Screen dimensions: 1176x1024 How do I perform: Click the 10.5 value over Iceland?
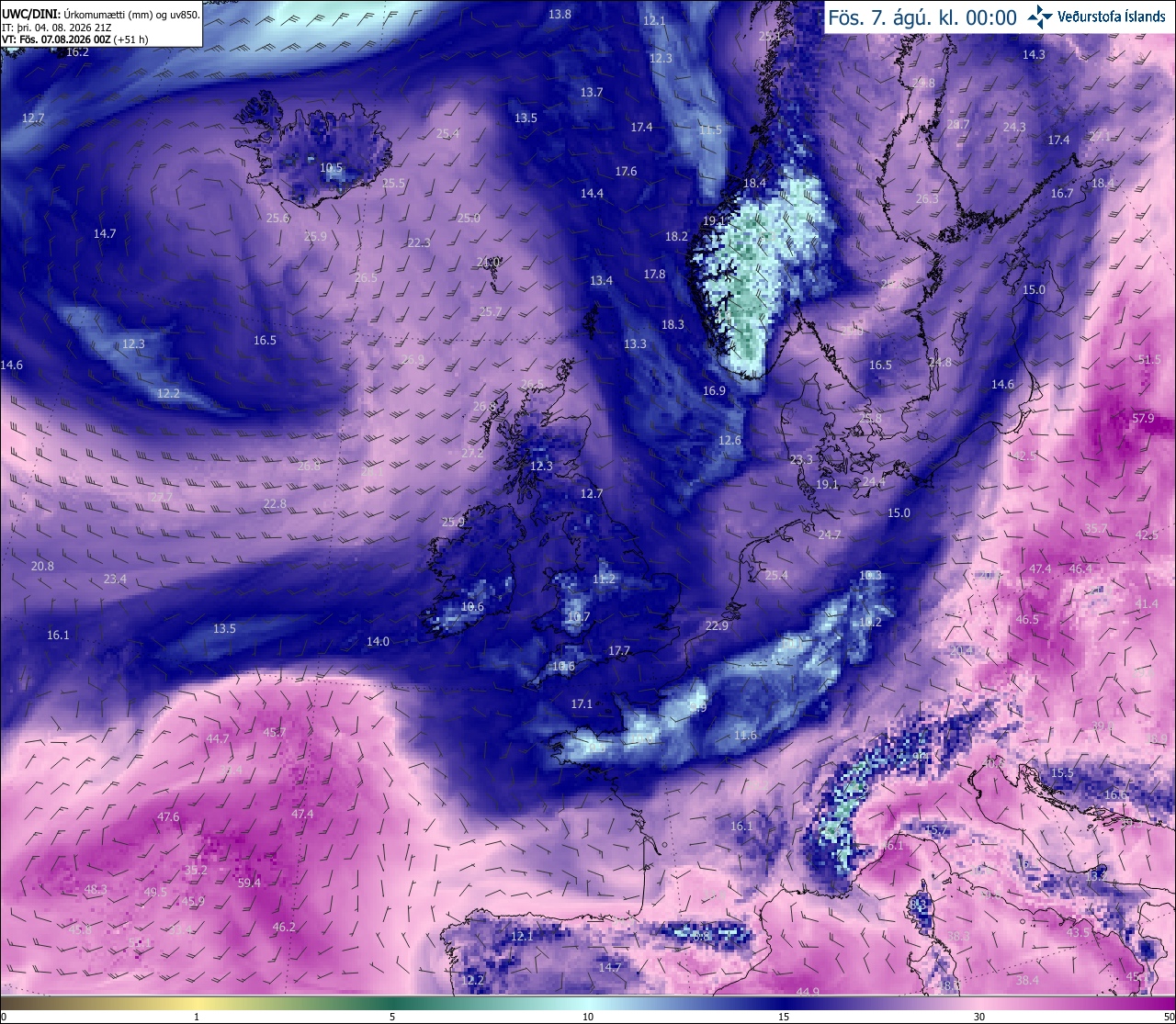click(x=331, y=168)
